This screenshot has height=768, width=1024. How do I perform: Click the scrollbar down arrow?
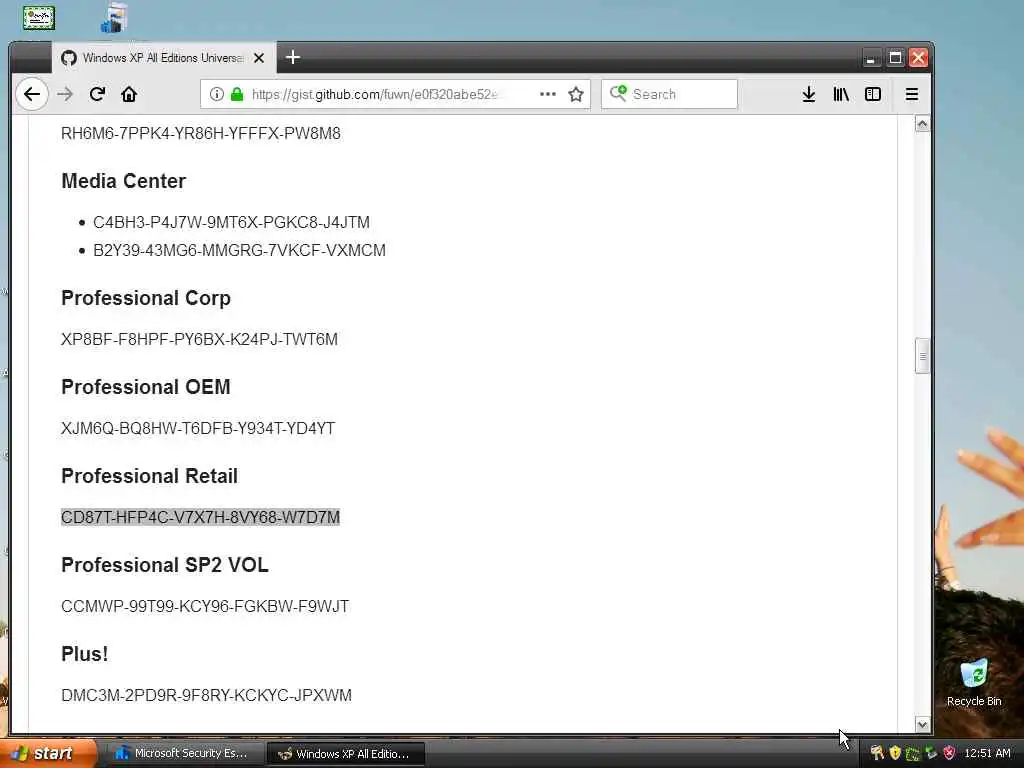click(x=922, y=724)
